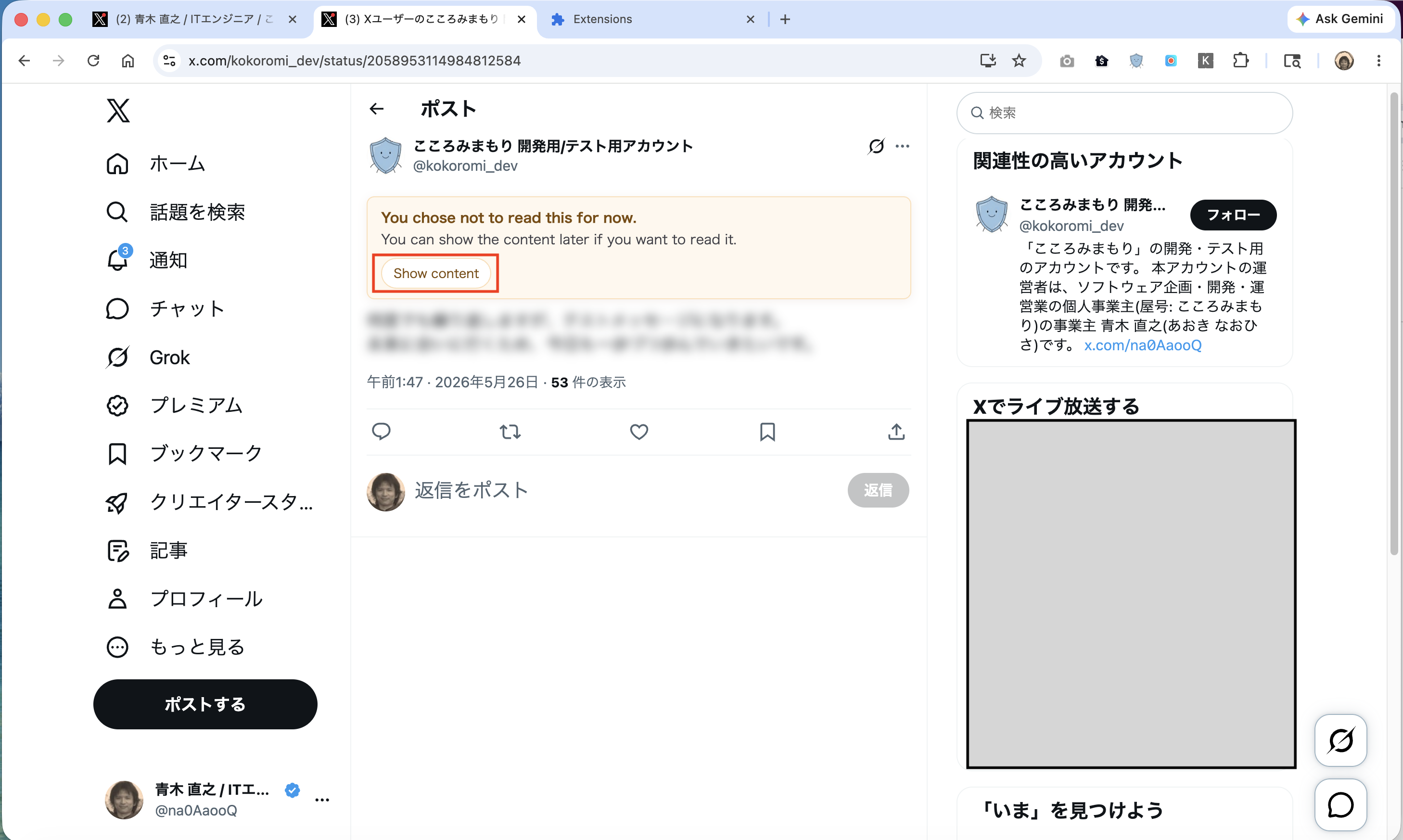Click the URL in the address bar

click(x=354, y=61)
